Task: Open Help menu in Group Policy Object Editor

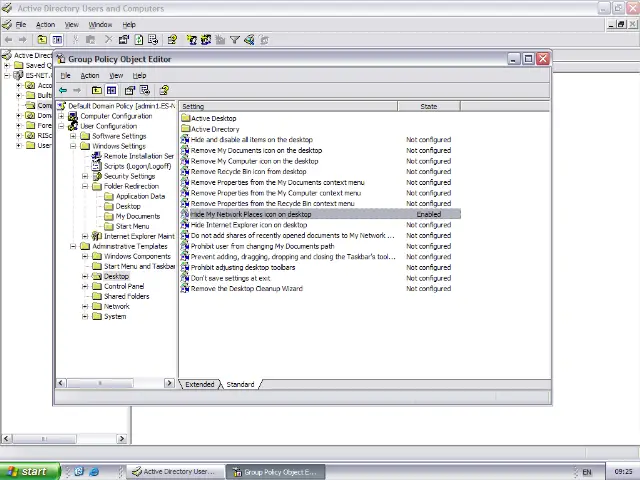Action: (139, 76)
